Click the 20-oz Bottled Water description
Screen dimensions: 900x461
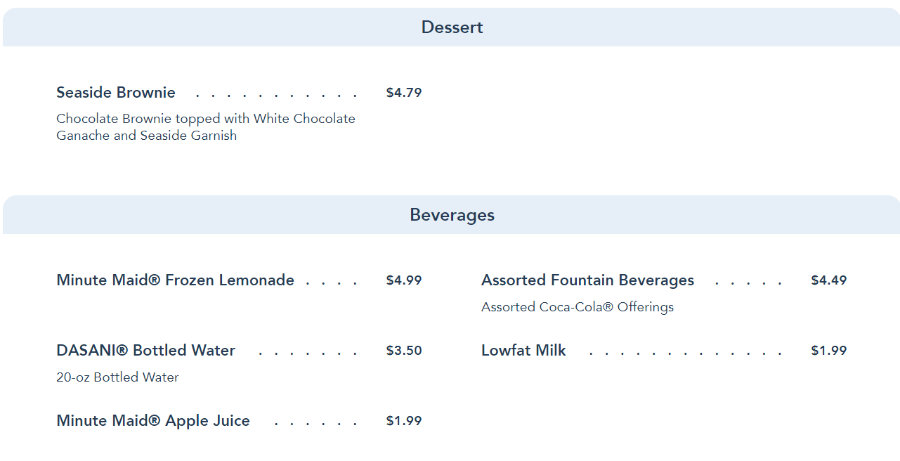pos(117,377)
